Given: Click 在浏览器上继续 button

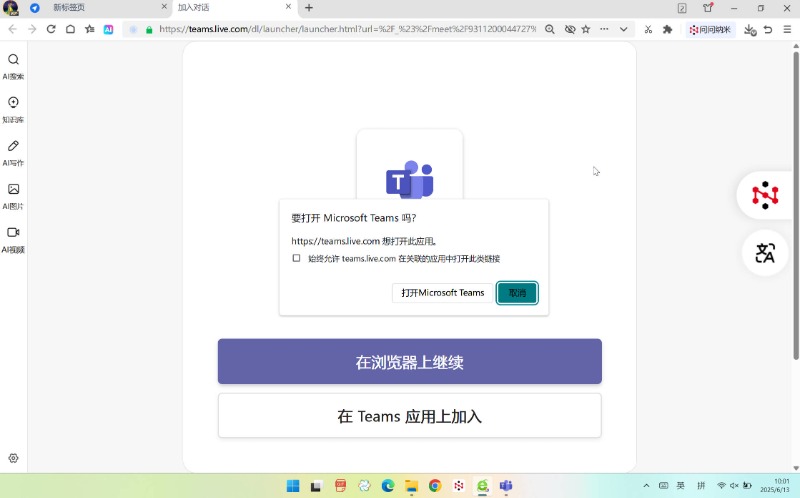Looking at the screenshot, I should (409, 362).
